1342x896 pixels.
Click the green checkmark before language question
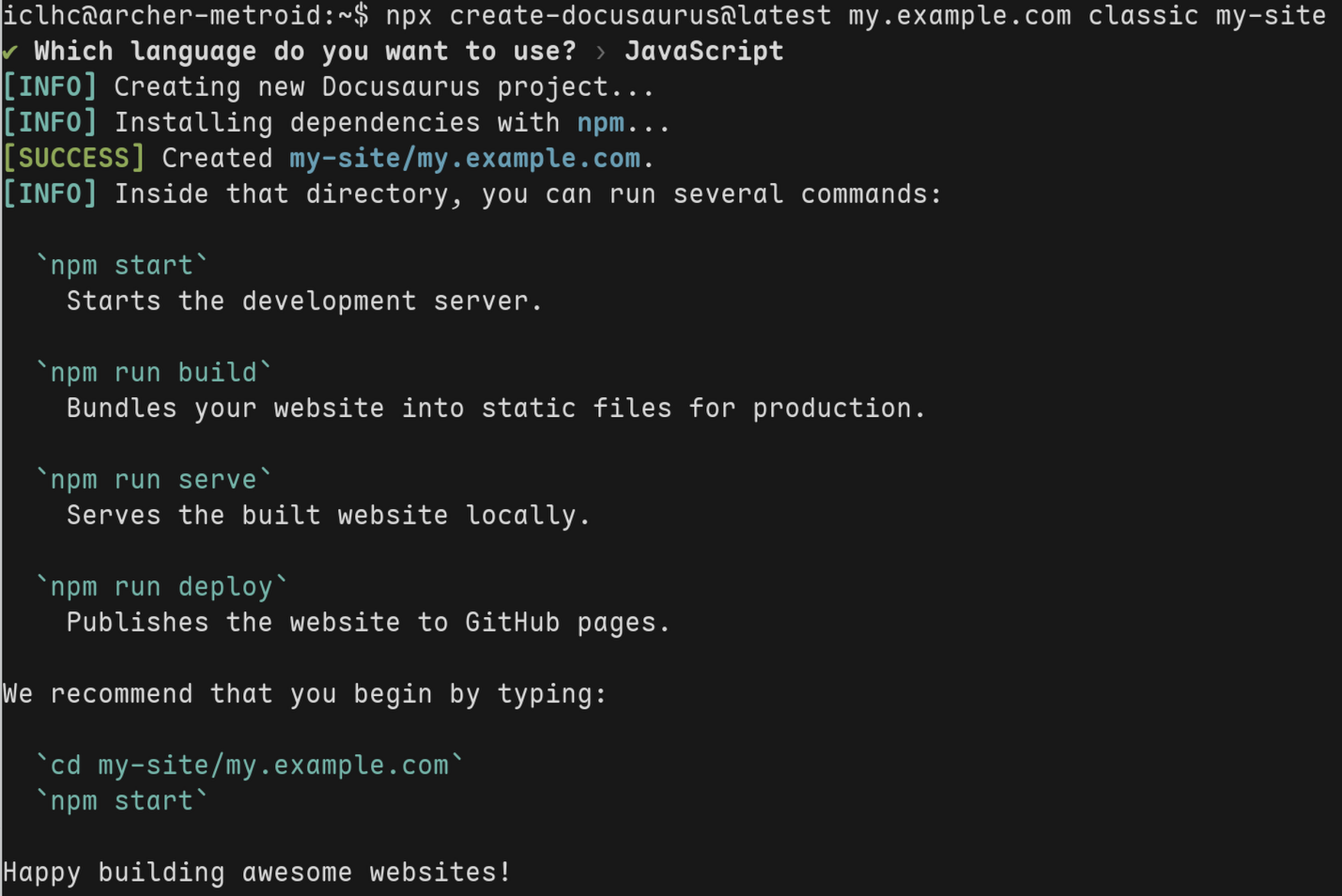10,52
